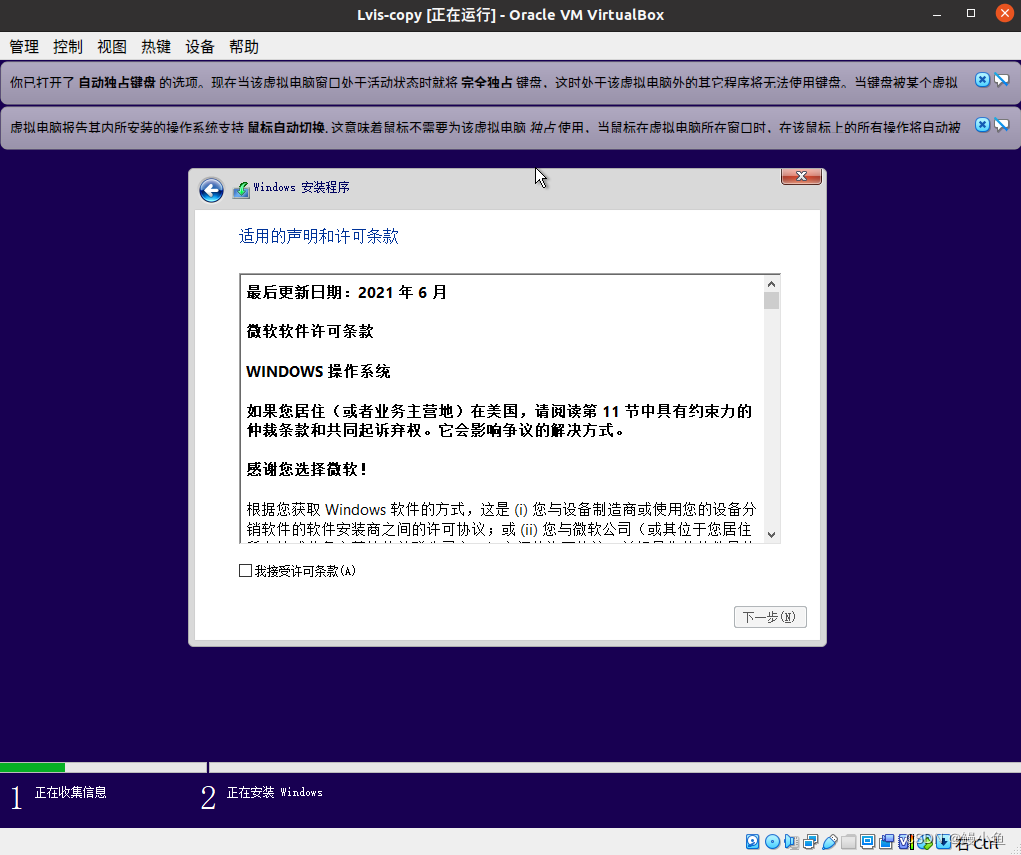The image size is (1021, 855).
Task: Dismiss the mouse integration notification
Action: pos(982,125)
